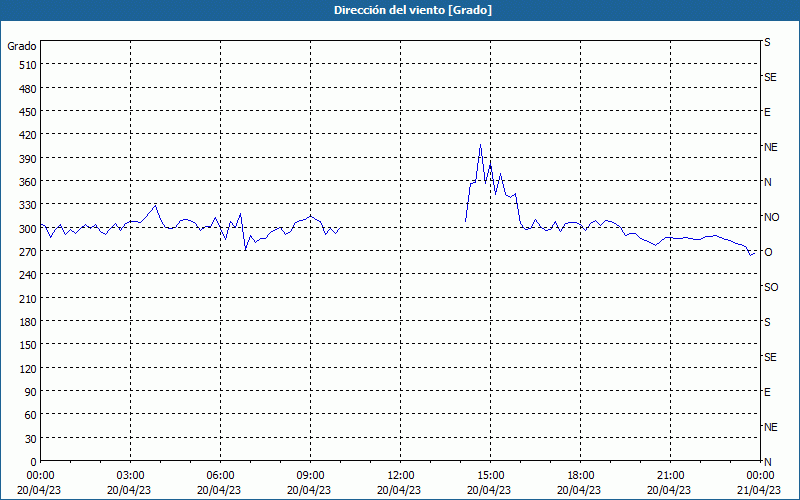Click the 06:00 time axis label
800x500 pixels.
220,476
